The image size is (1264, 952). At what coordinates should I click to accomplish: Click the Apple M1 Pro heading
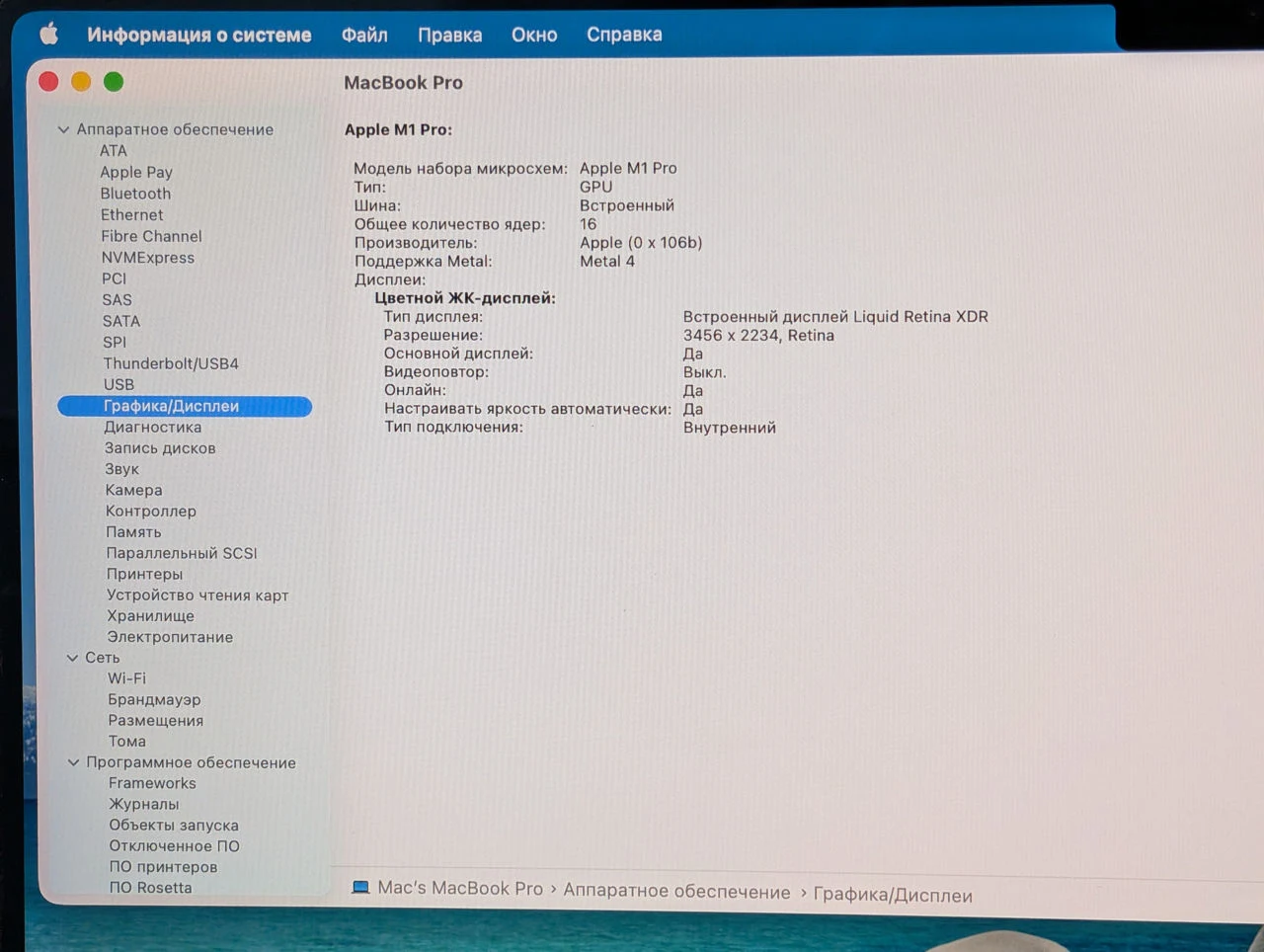pos(398,129)
